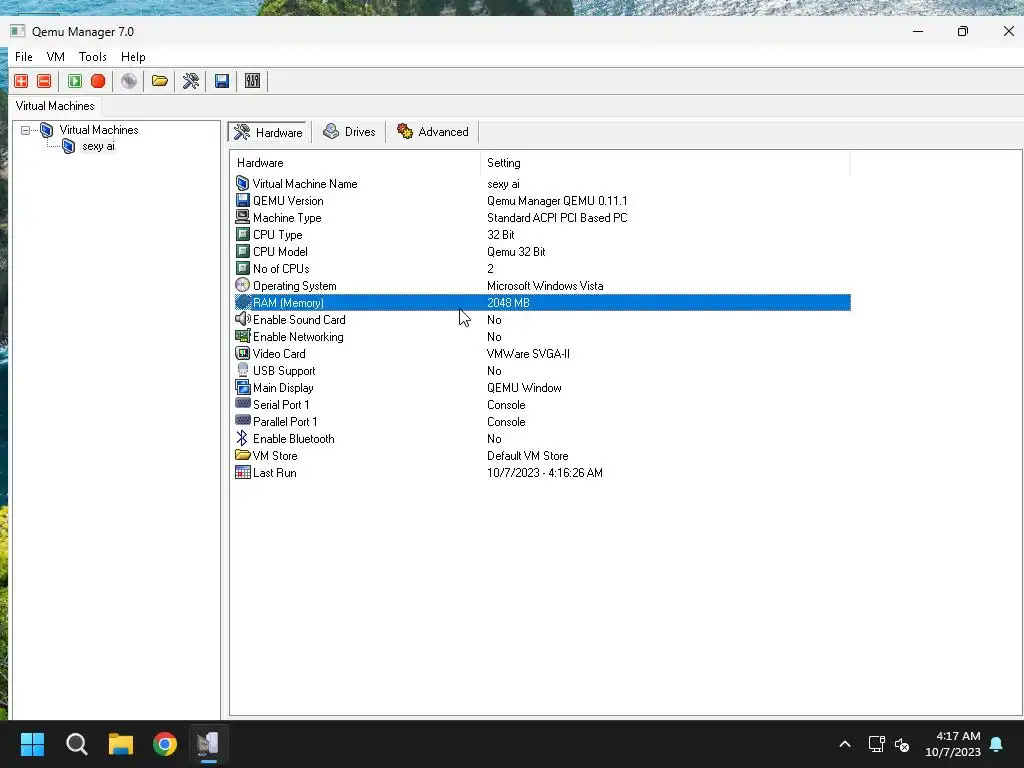Open the VM menu
The height and width of the screenshot is (768, 1024).
point(56,57)
